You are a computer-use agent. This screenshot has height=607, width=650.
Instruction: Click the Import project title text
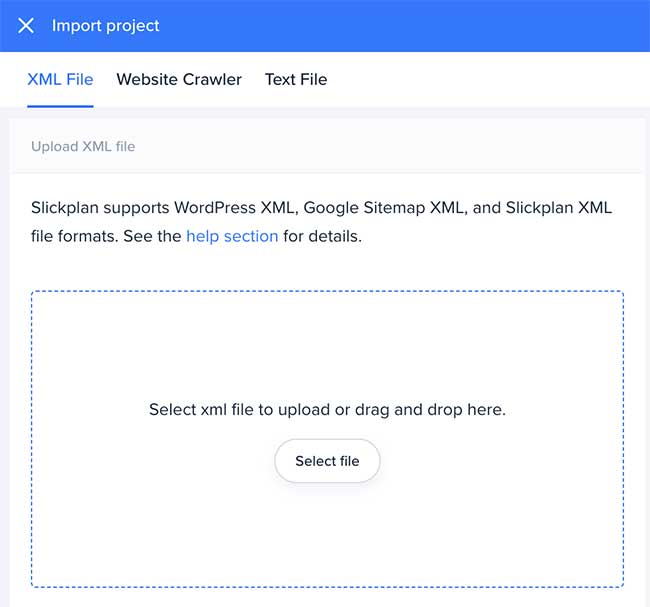pyautogui.click(x=106, y=26)
